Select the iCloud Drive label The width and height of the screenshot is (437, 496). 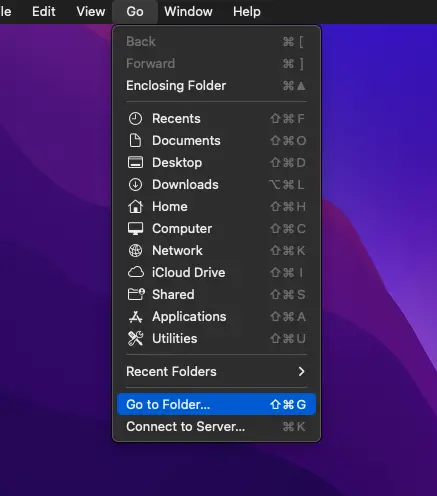point(189,273)
